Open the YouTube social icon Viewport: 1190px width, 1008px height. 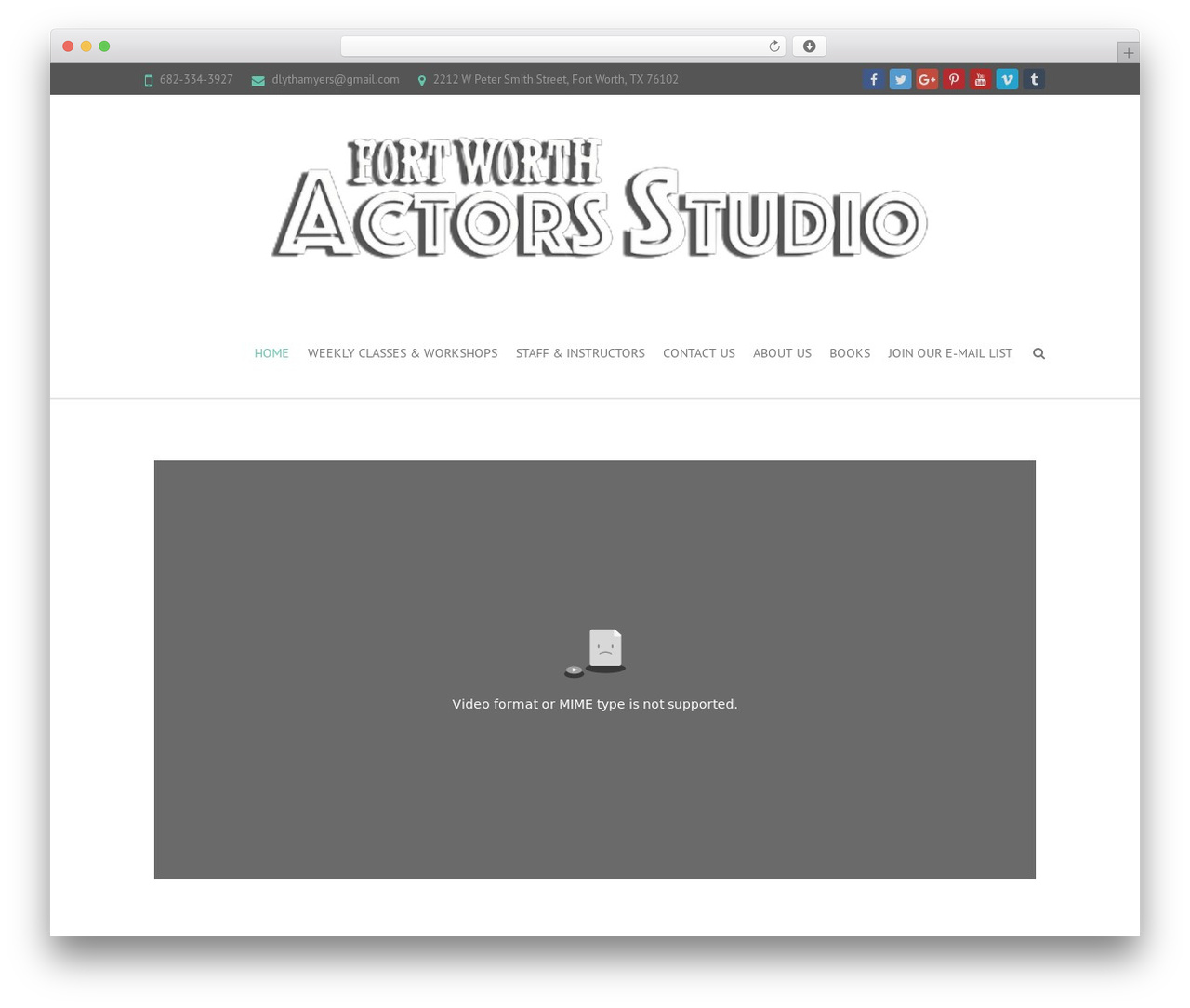pos(980,80)
